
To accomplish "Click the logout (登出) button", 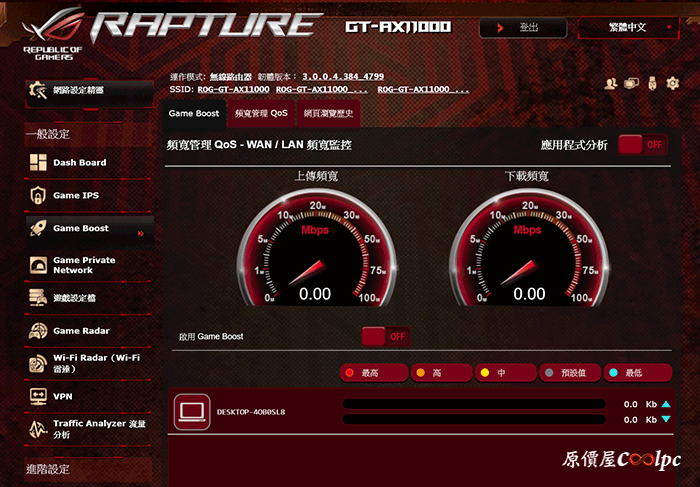I will click(x=523, y=28).
